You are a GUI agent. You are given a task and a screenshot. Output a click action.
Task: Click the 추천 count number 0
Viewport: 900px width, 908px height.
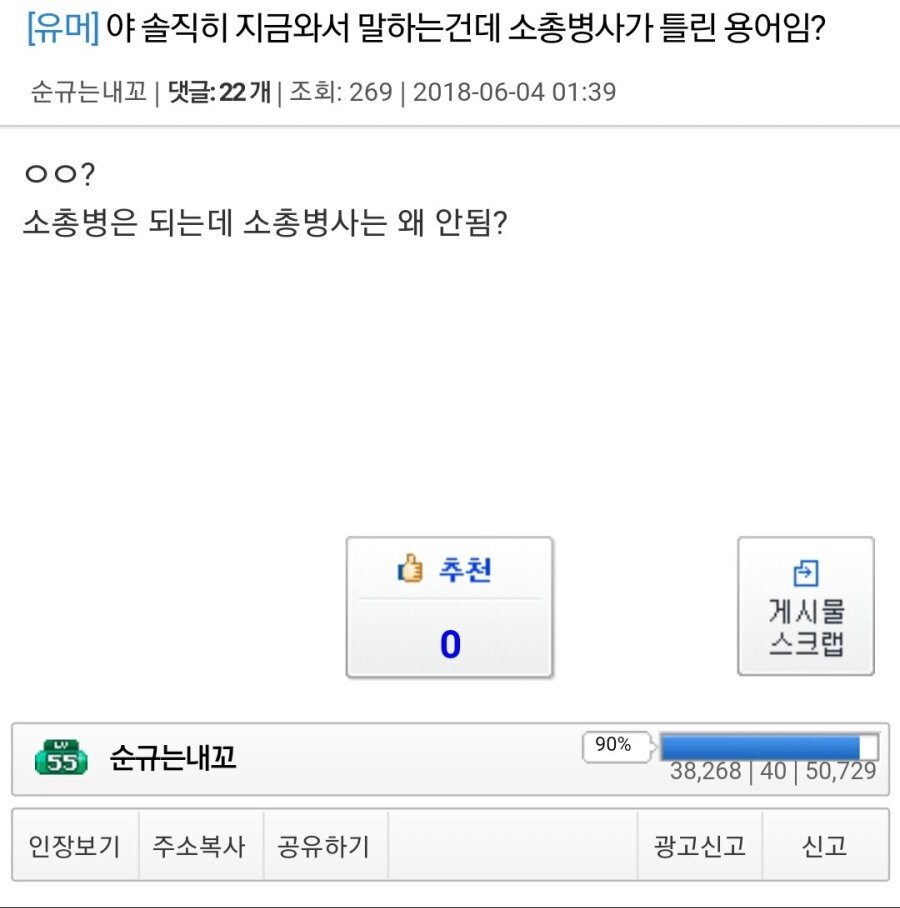click(x=450, y=645)
